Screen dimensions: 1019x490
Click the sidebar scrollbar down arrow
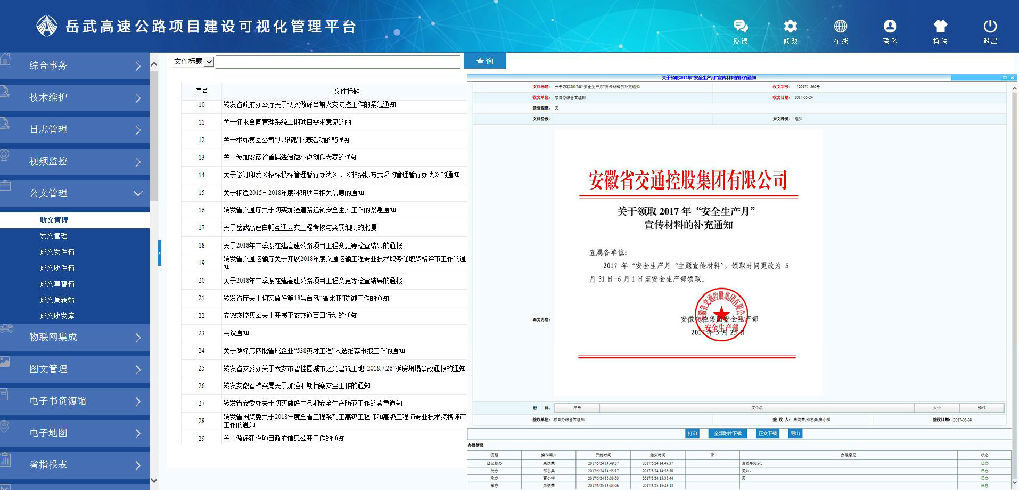point(154,481)
